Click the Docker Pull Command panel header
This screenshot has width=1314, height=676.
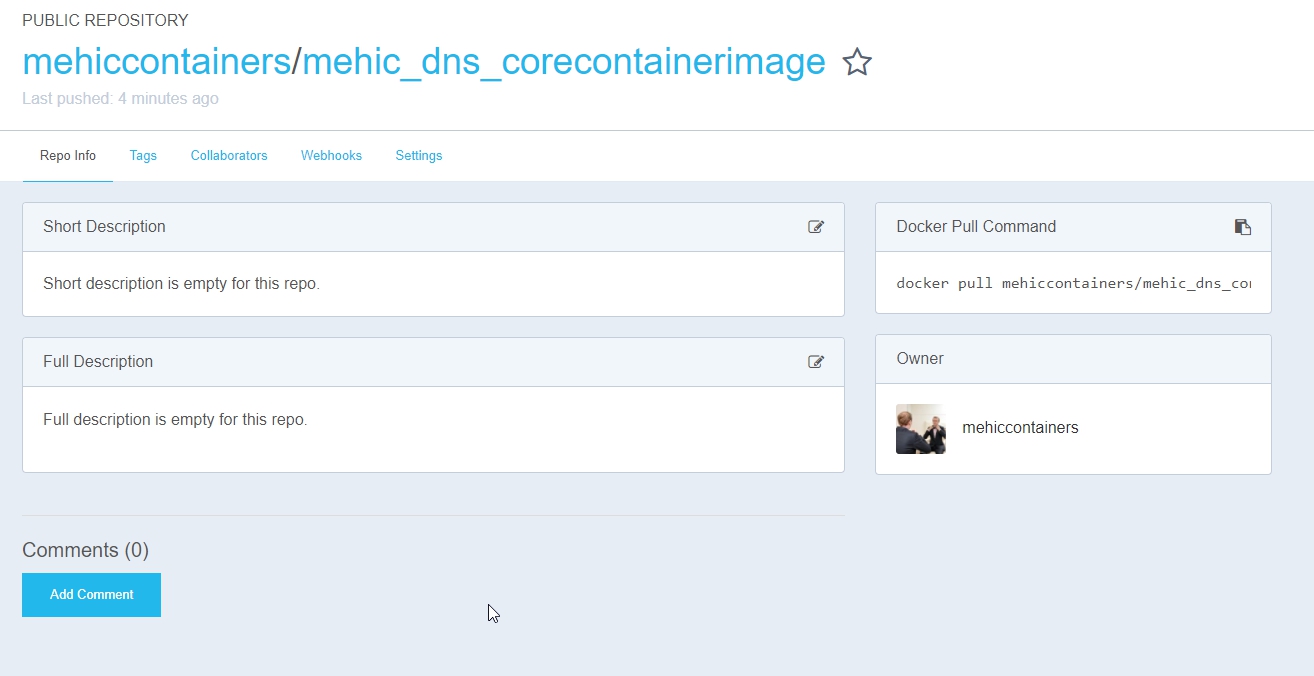click(976, 227)
